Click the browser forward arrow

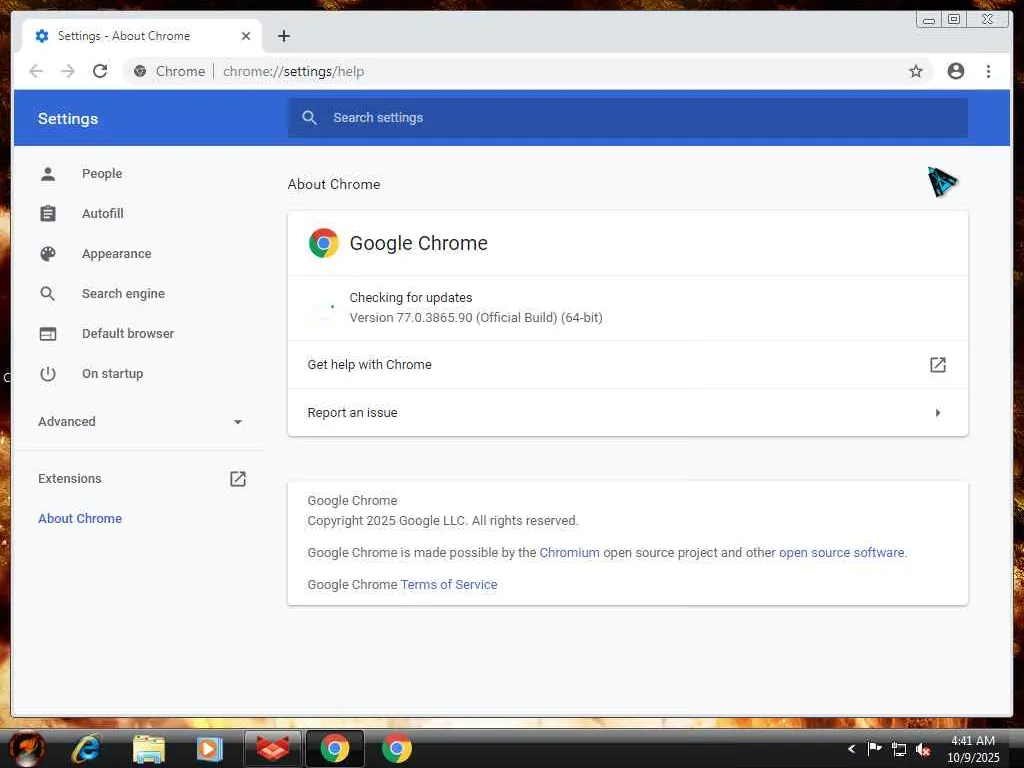pos(68,71)
